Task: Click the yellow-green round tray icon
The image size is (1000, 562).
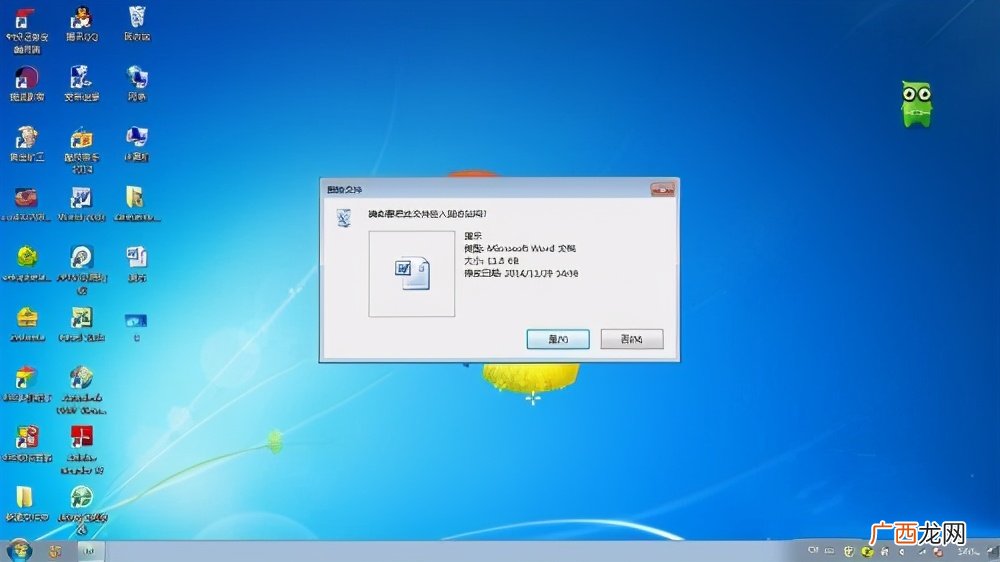Action: click(867, 551)
